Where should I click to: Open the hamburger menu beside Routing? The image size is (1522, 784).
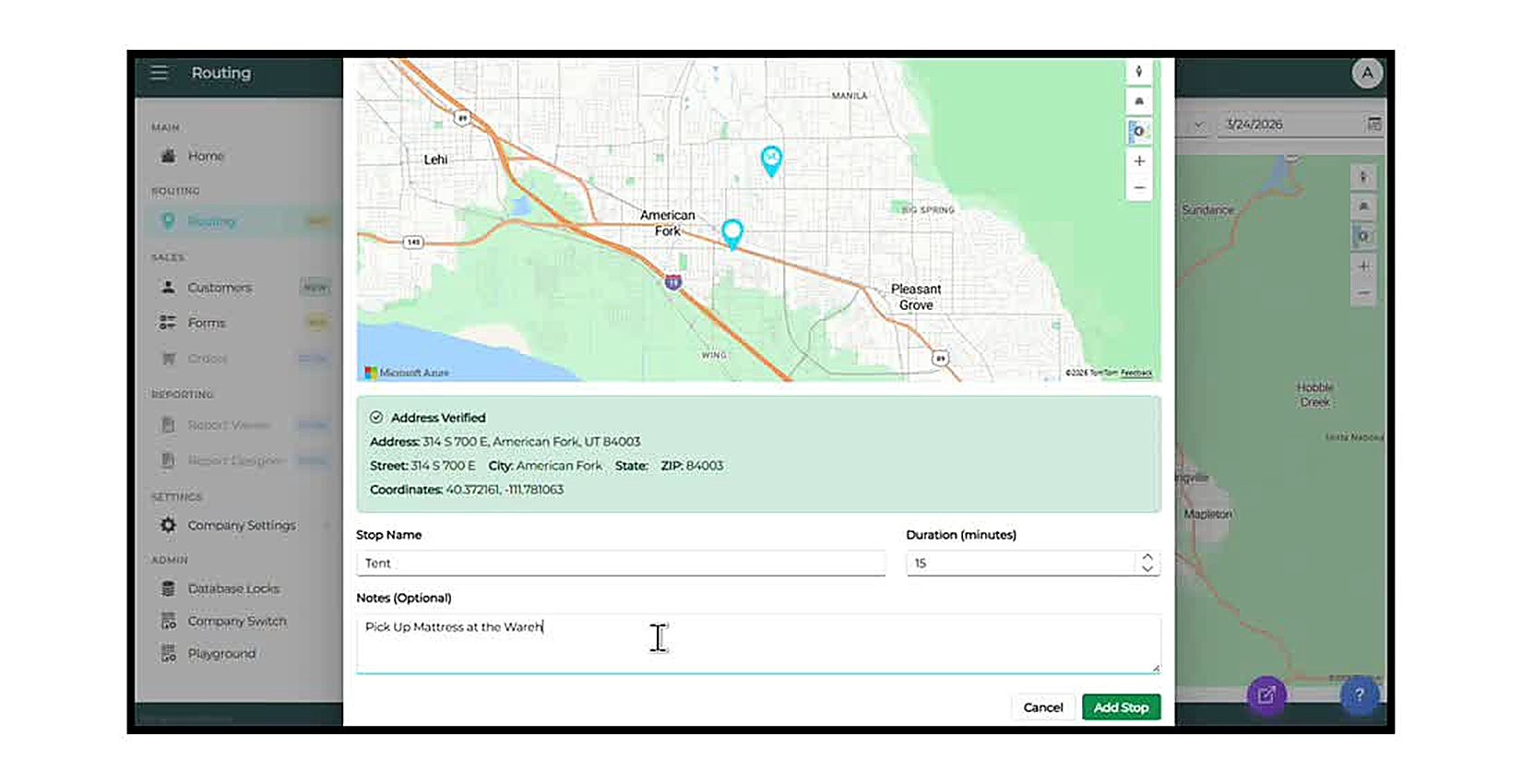click(159, 72)
